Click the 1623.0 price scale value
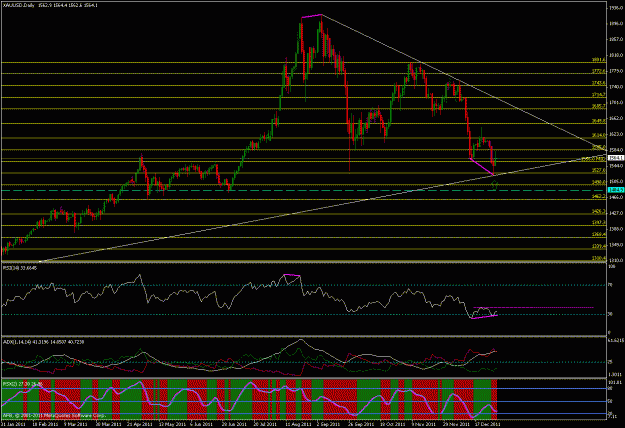The height and width of the screenshot is (428, 625). 615,134
